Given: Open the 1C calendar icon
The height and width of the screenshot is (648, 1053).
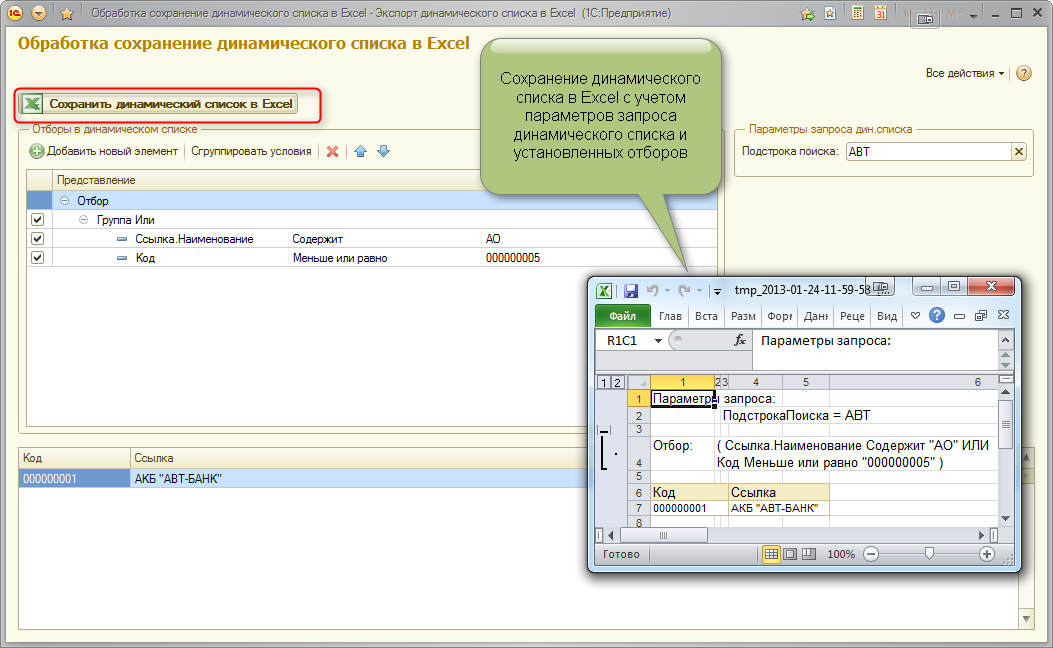Looking at the screenshot, I should point(880,13).
